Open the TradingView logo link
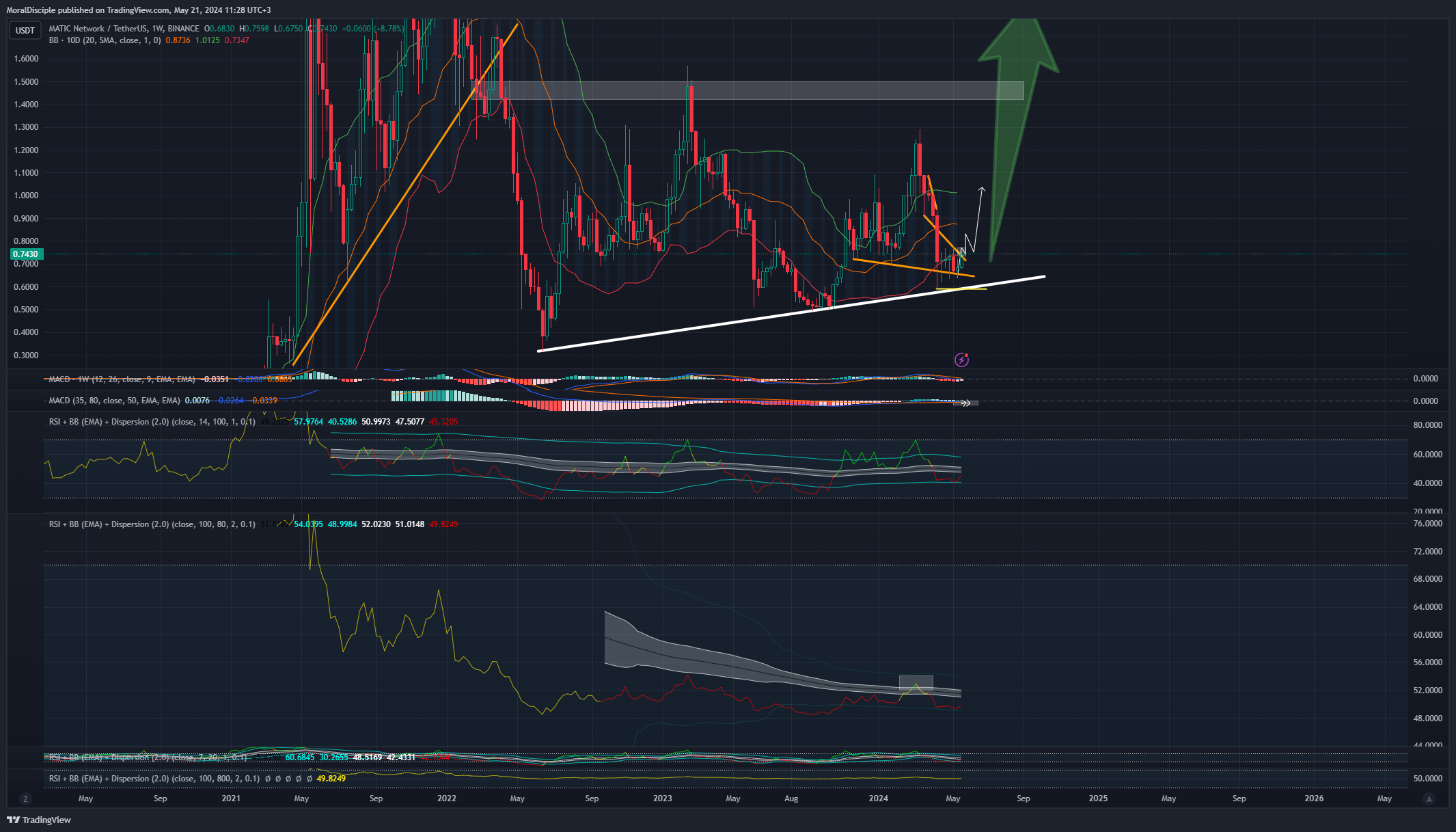The height and width of the screenshot is (832, 1456). pyautogui.click(x=39, y=820)
